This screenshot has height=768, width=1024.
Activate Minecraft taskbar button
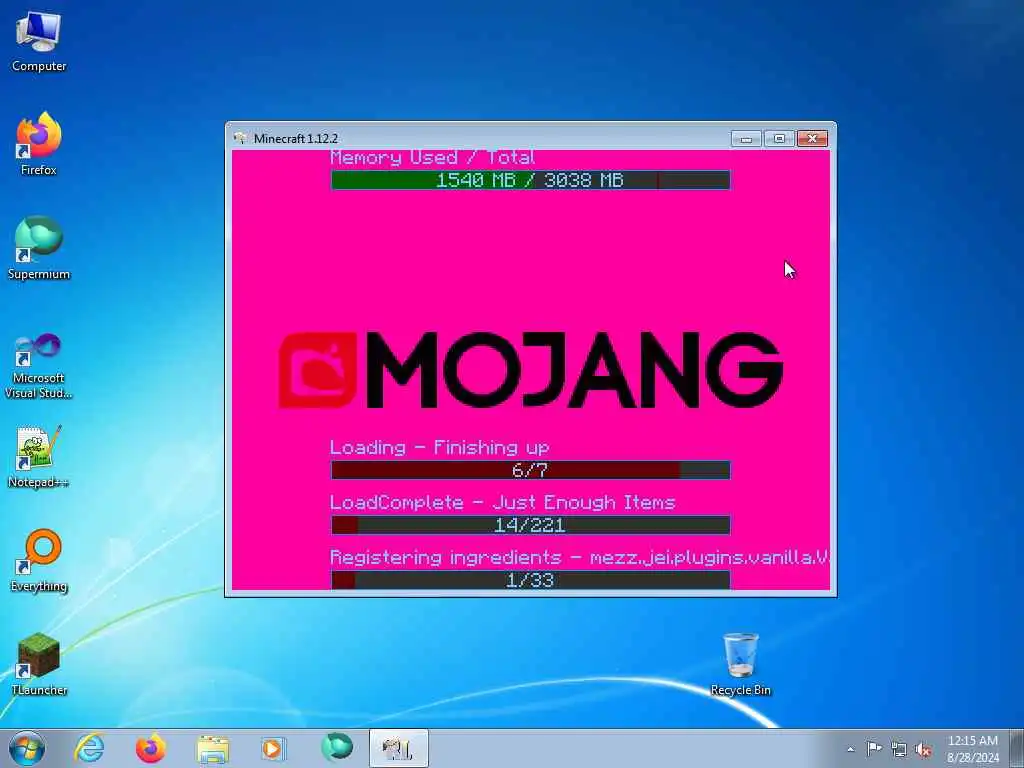tap(398, 748)
